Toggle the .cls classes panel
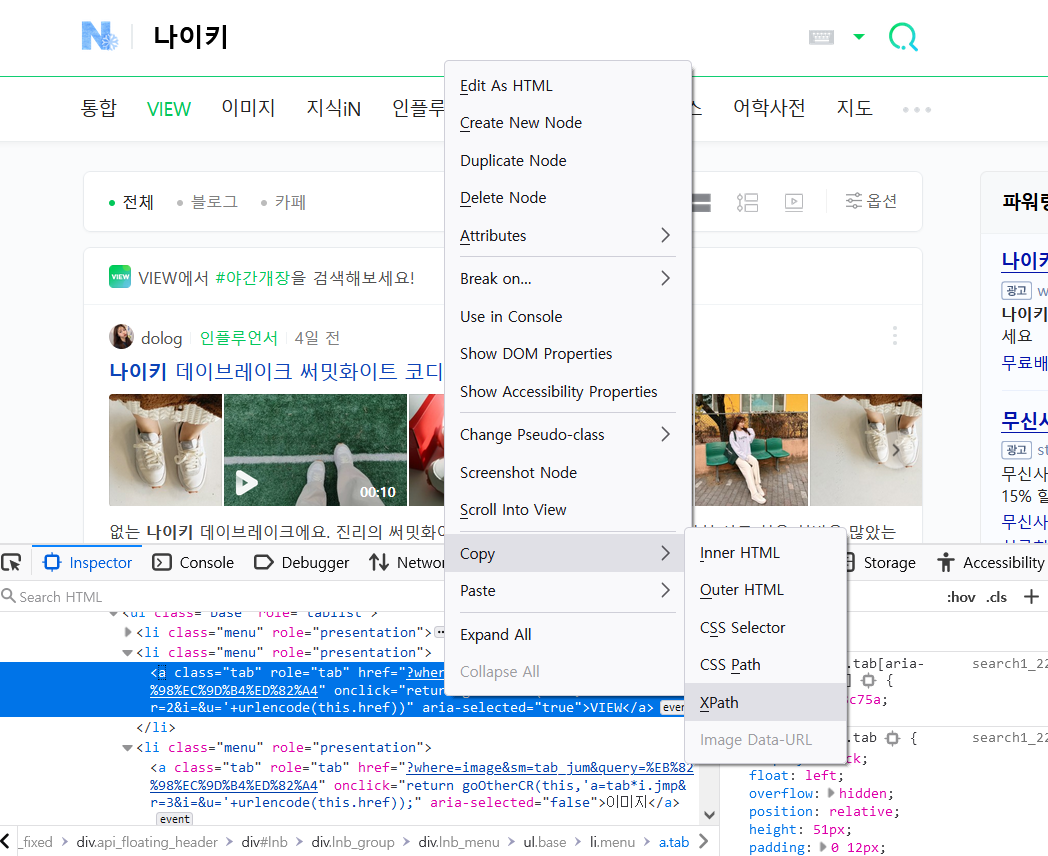This screenshot has width=1048, height=856. [x=997, y=597]
